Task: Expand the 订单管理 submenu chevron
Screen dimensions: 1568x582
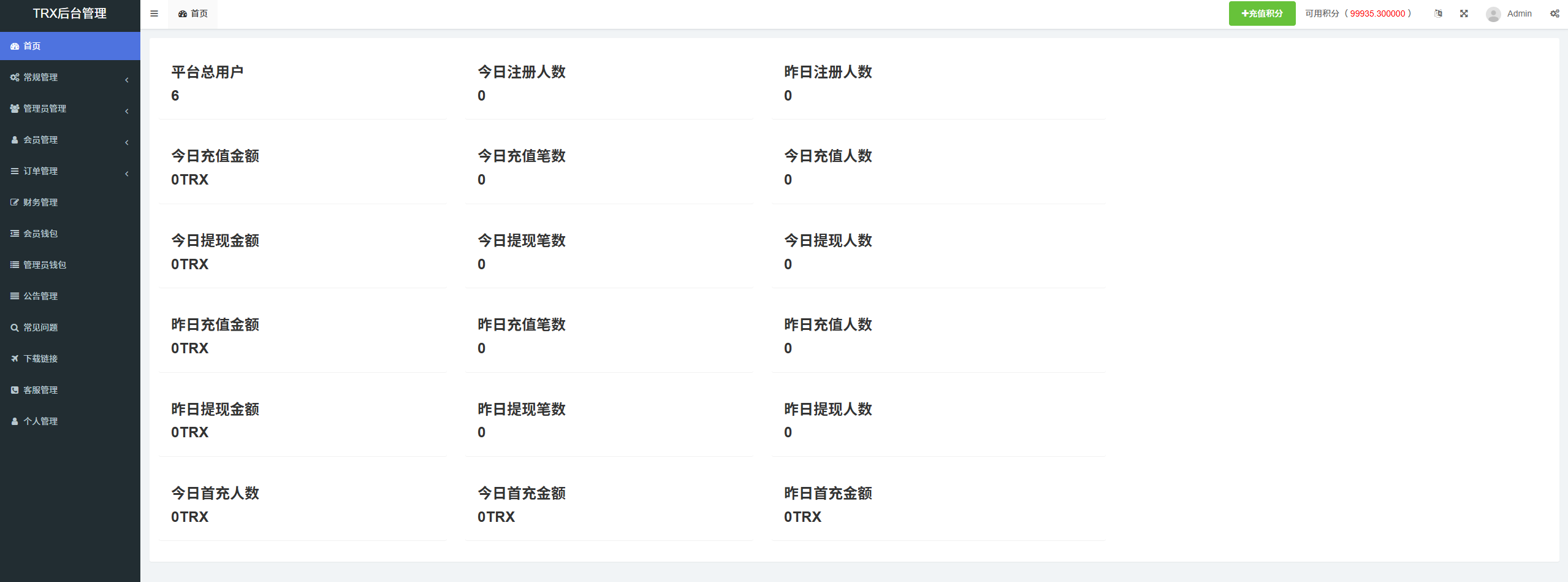Action: pyautogui.click(x=127, y=174)
